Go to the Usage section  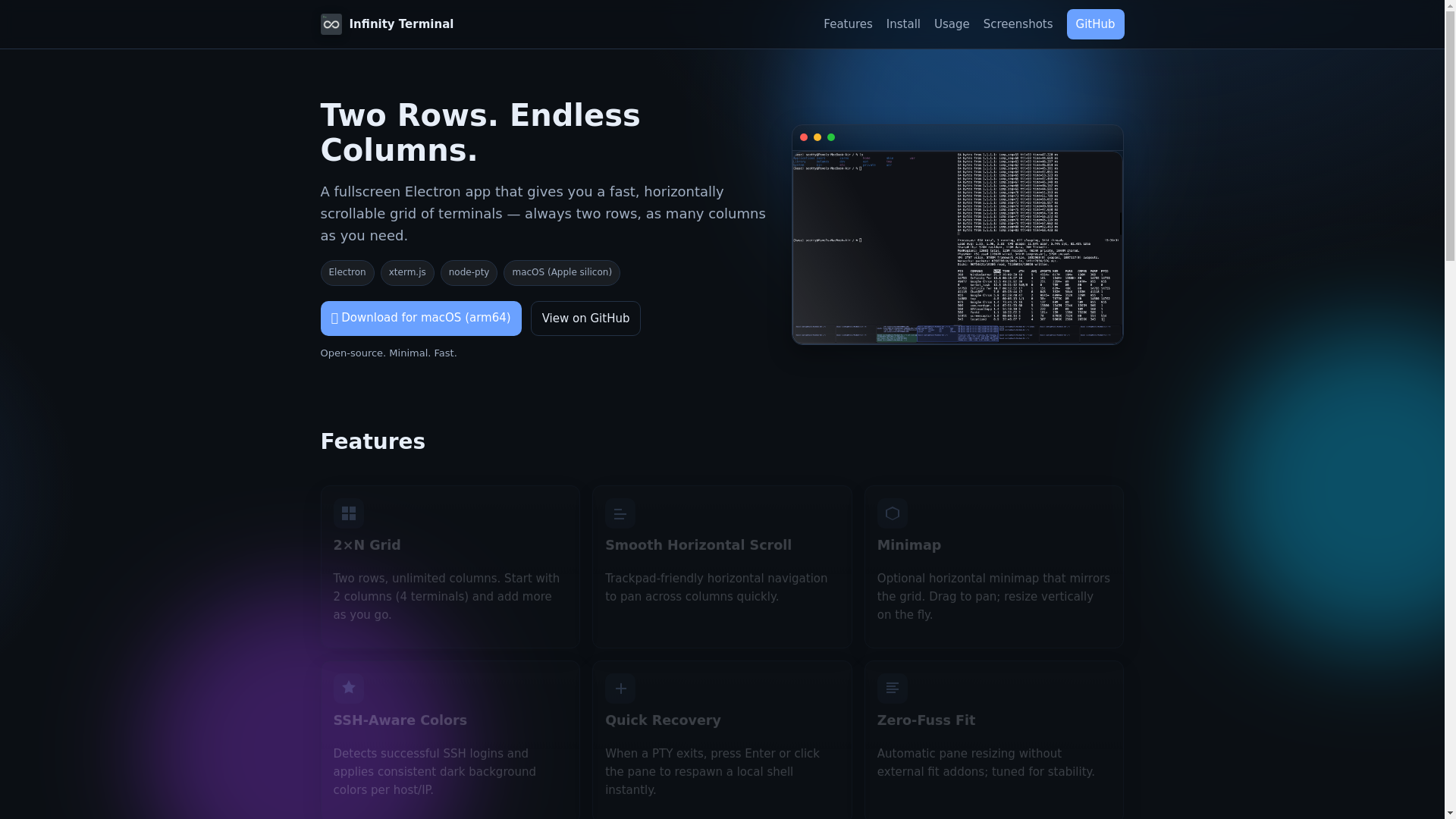(x=952, y=24)
